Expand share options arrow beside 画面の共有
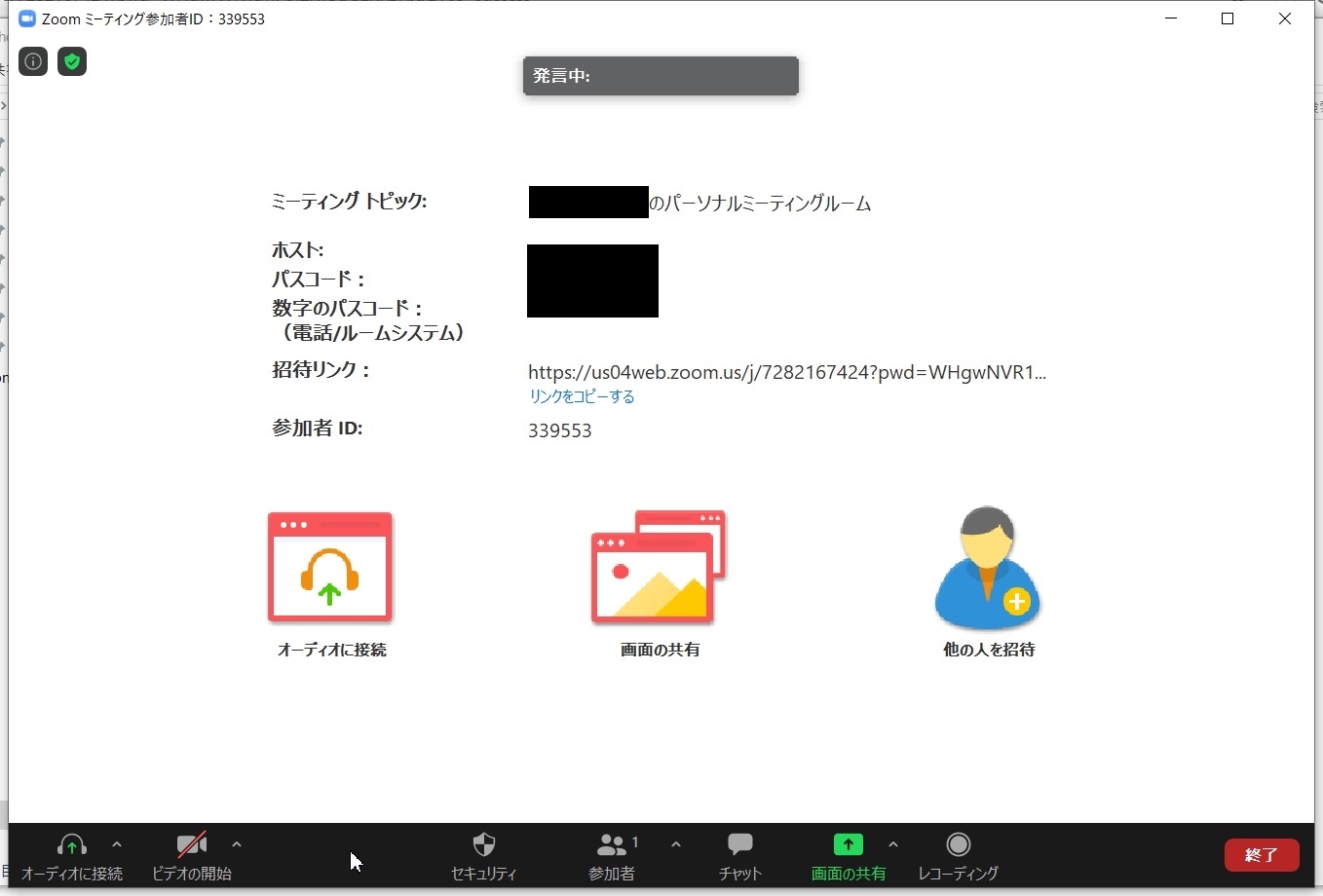The width and height of the screenshot is (1323, 896). pyautogui.click(x=893, y=844)
